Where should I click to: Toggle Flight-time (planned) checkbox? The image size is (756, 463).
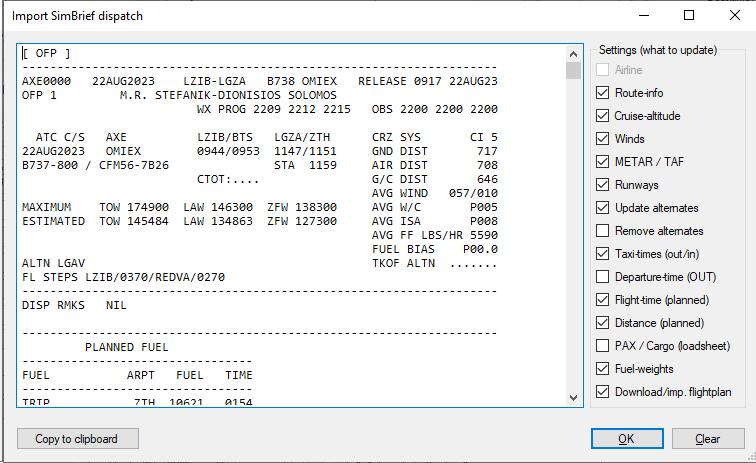(x=602, y=300)
